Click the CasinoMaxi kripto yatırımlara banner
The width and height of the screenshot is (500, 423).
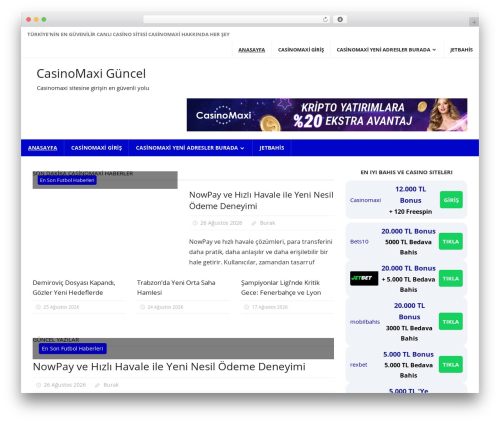click(327, 115)
